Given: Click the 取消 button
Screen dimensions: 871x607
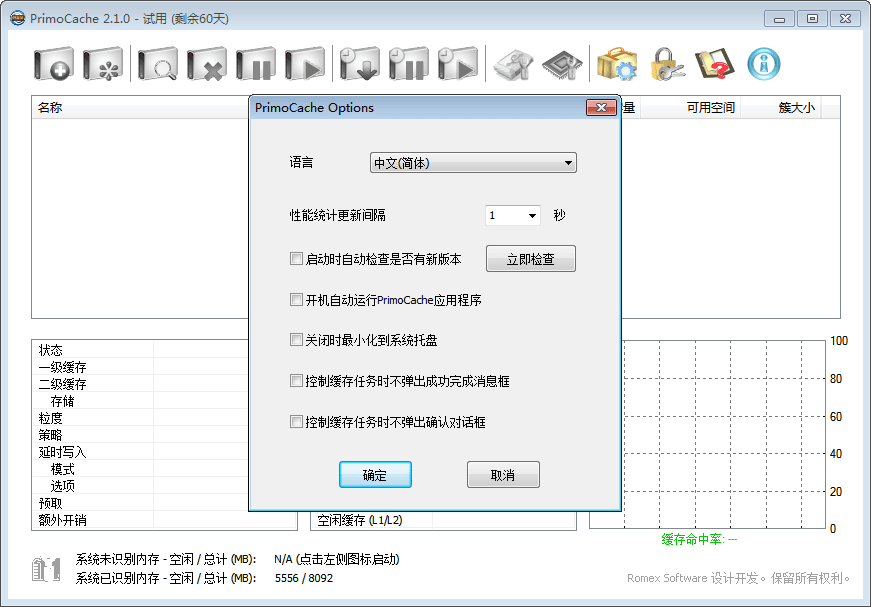Looking at the screenshot, I should 503,475.
